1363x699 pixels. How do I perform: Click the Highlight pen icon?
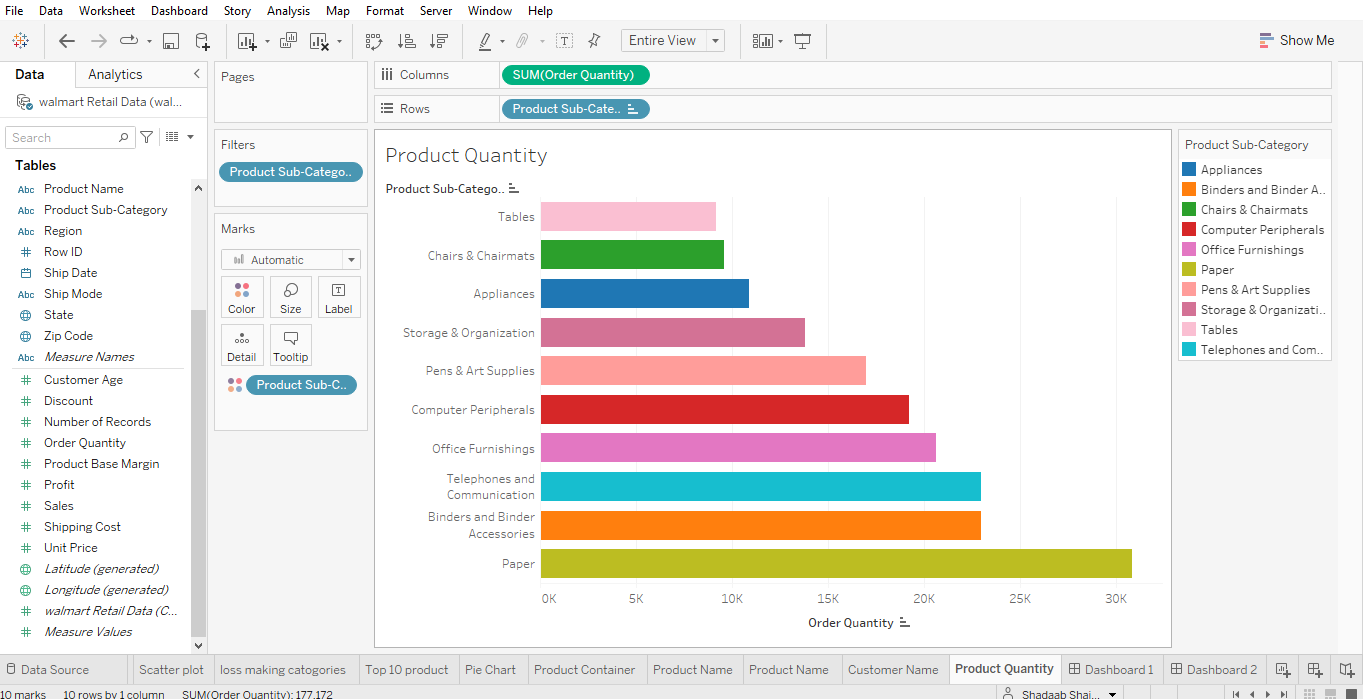[485, 41]
